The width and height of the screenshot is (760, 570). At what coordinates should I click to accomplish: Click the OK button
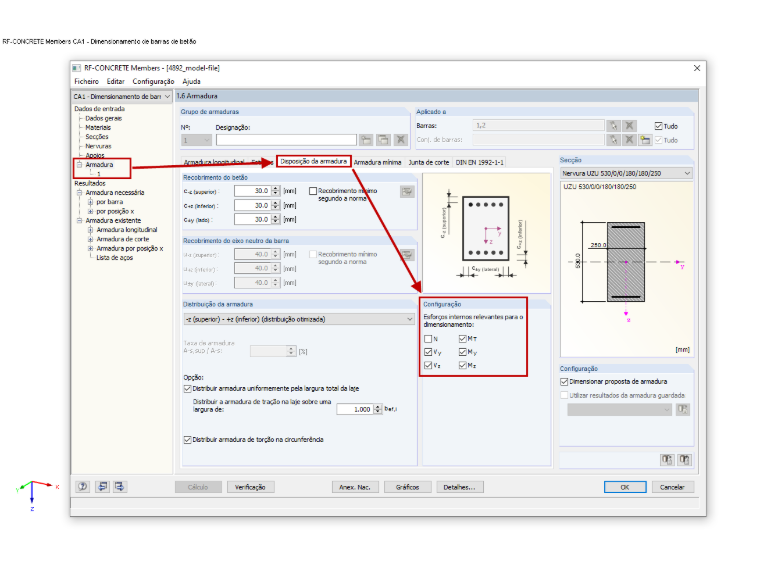pyautogui.click(x=625, y=487)
